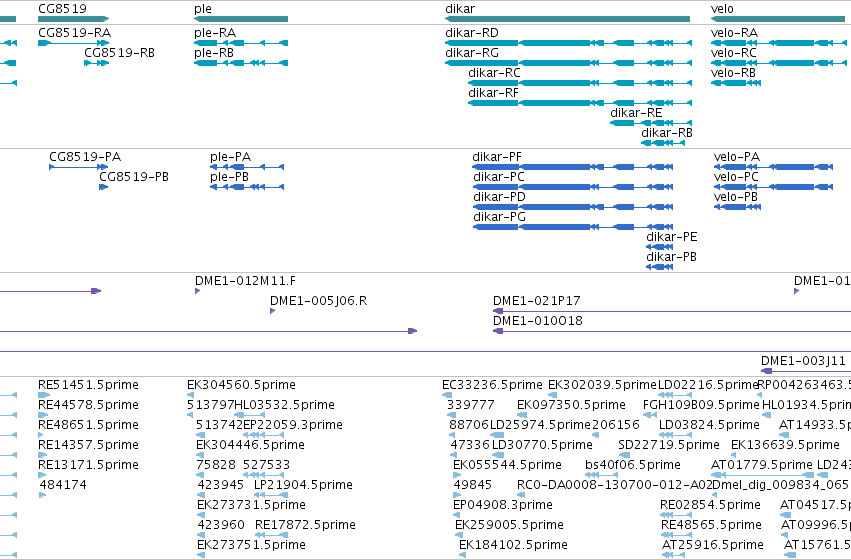Viewport: 851px width, 560px height.
Task: Select EST EK273731.5prime
Action: click(201, 515)
